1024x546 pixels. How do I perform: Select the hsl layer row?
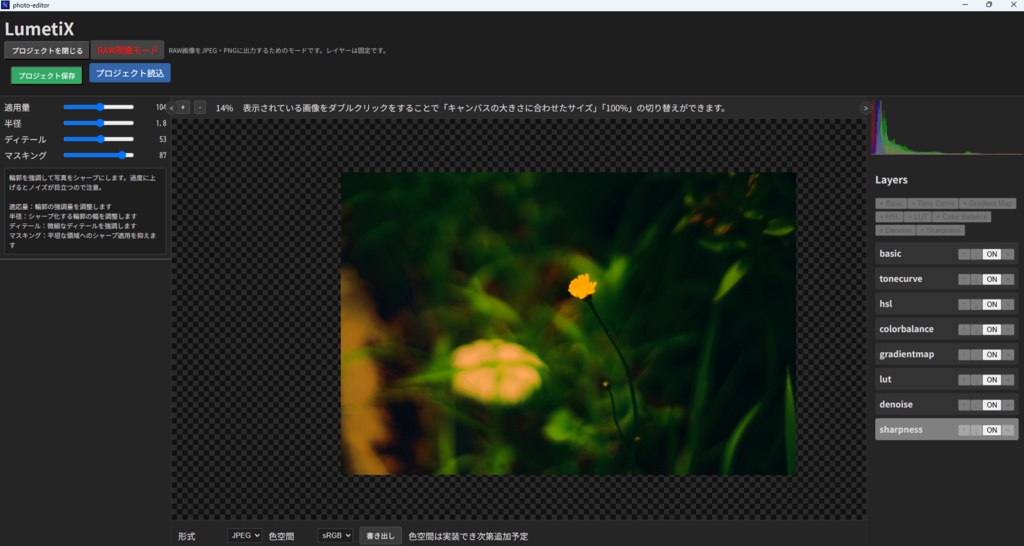(946, 304)
